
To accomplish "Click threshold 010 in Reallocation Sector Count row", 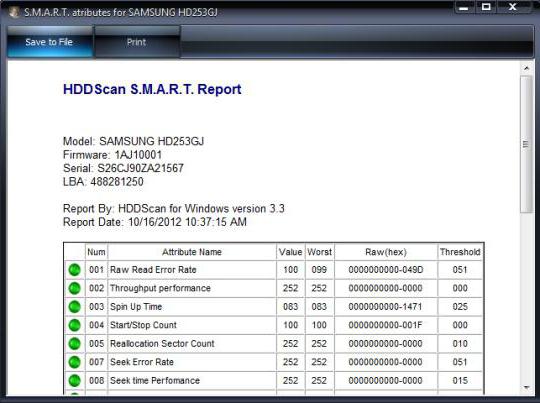I will point(460,343).
